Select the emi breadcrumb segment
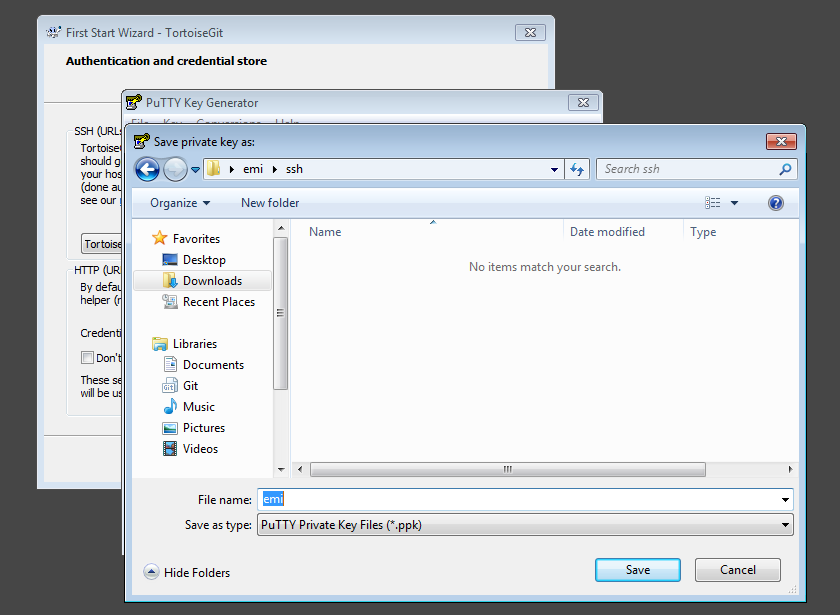840x615 pixels. 253,169
